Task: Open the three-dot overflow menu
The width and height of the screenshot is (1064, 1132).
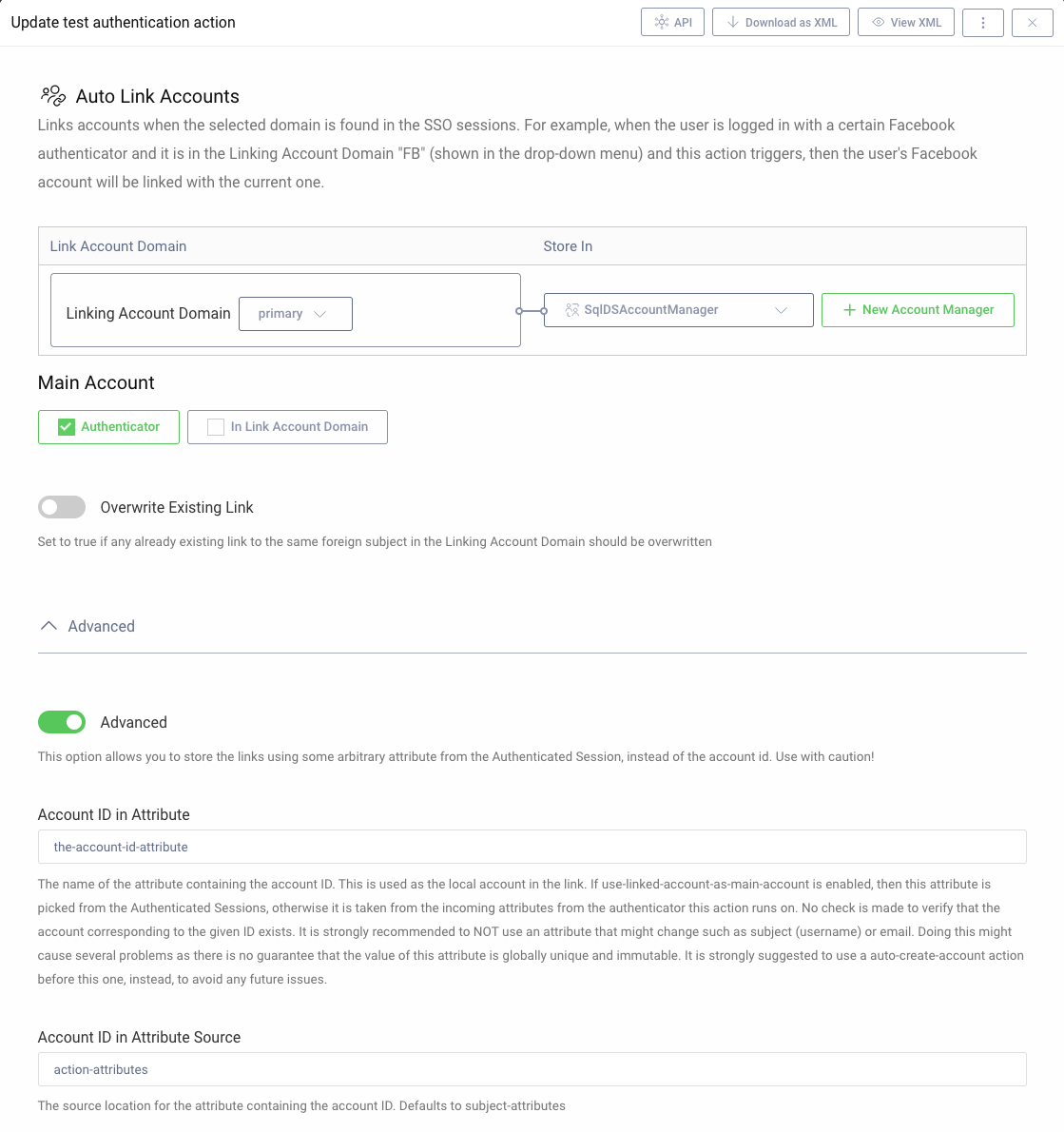Action: pos(983,21)
